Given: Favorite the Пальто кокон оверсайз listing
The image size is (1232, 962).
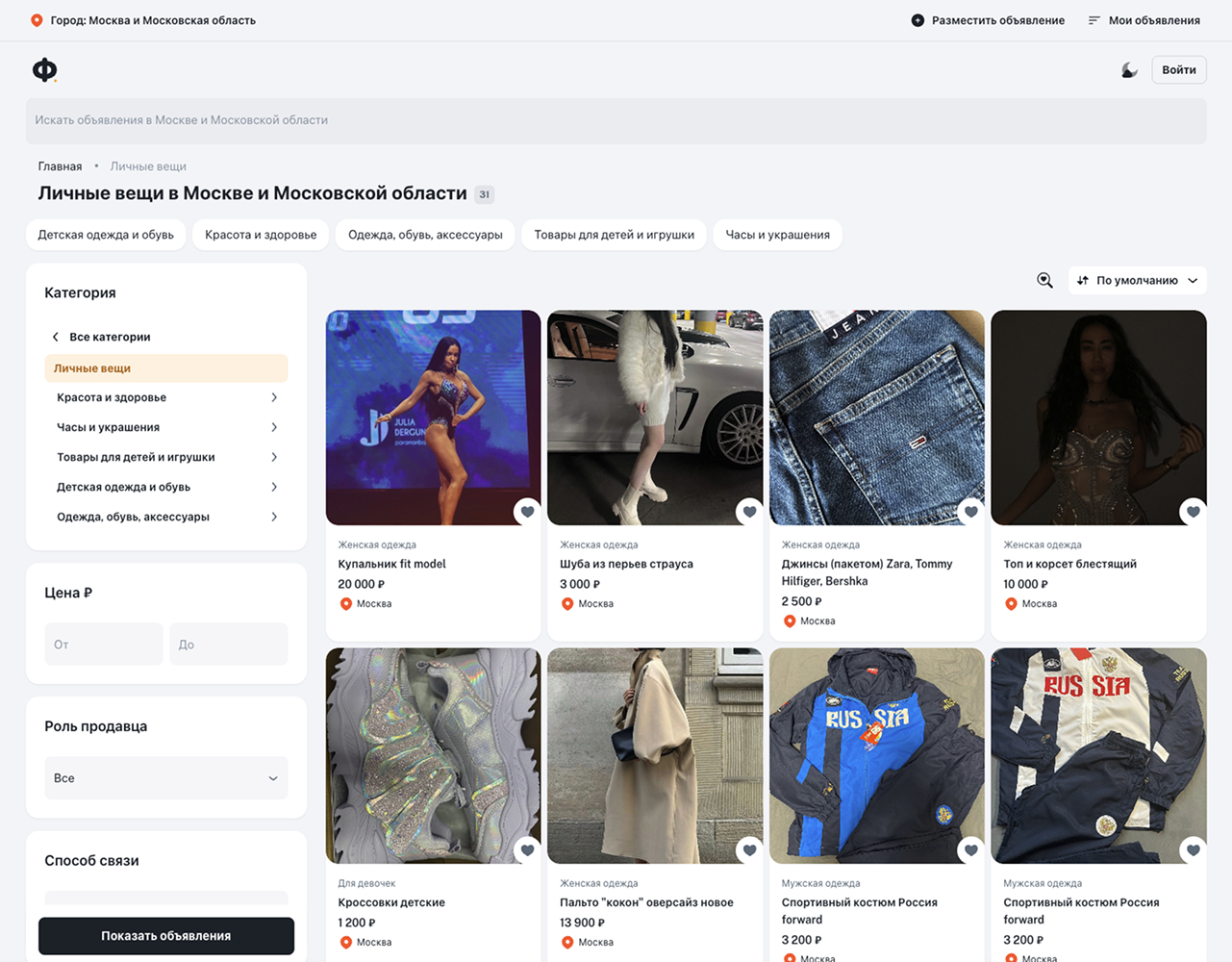Looking at the screenshot, I should click(749, 849).
